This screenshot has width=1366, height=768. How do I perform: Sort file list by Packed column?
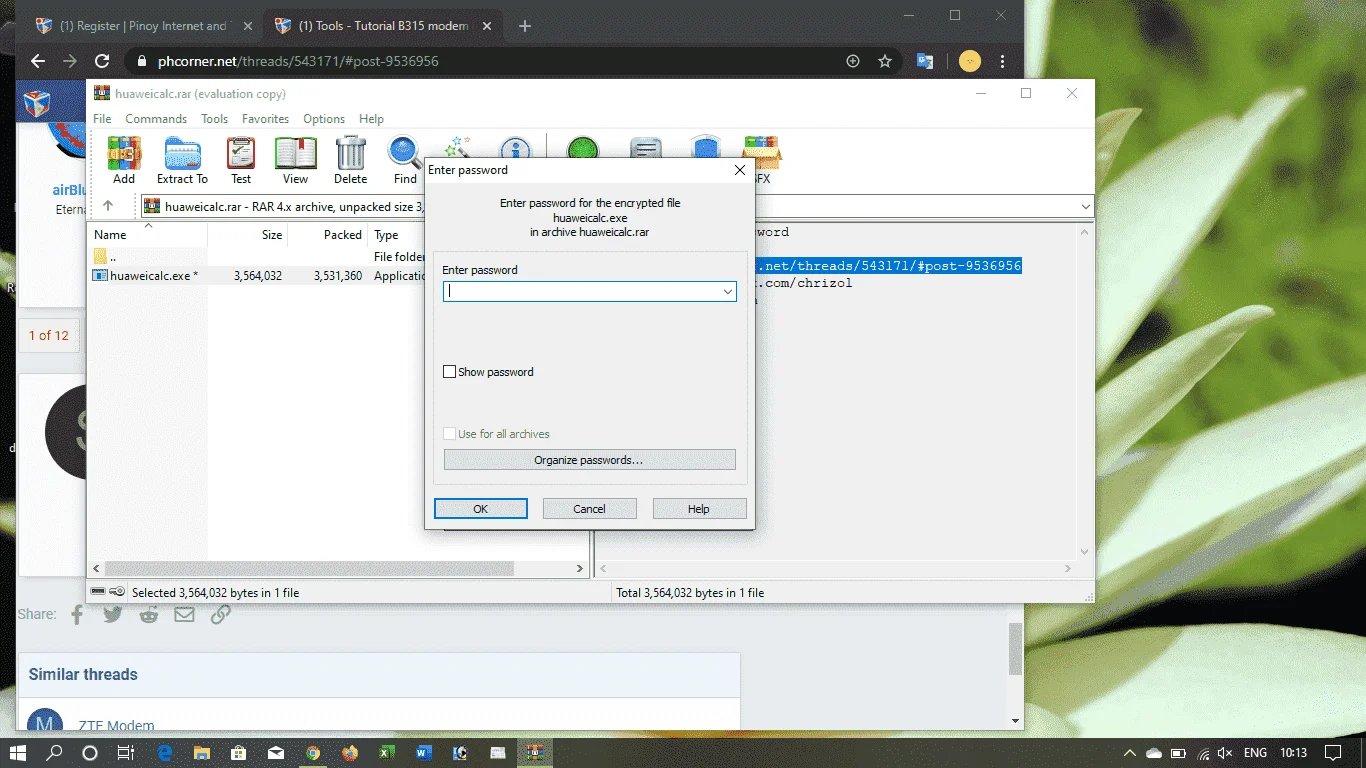point(328,235)
